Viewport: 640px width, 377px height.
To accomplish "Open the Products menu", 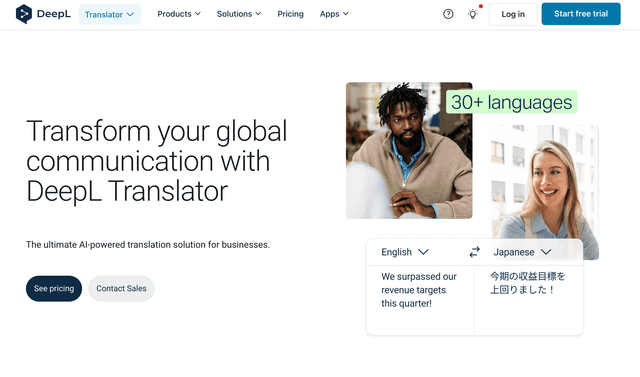I will 179,14.
